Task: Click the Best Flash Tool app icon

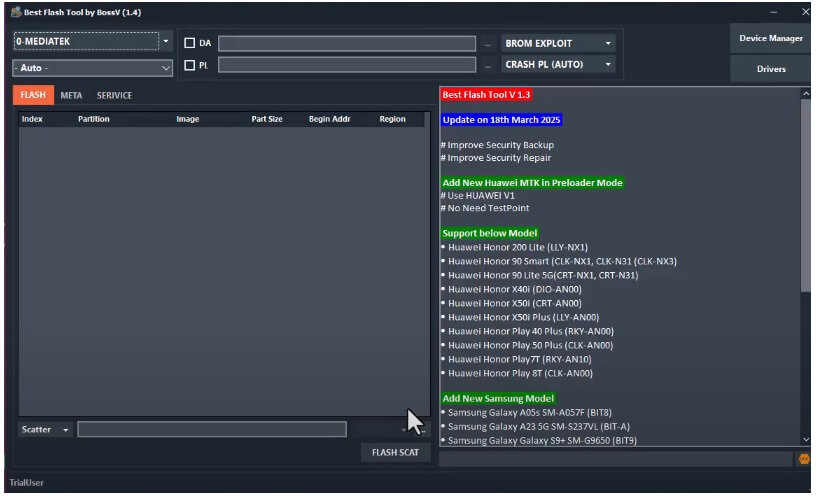Action: (16, 12)
